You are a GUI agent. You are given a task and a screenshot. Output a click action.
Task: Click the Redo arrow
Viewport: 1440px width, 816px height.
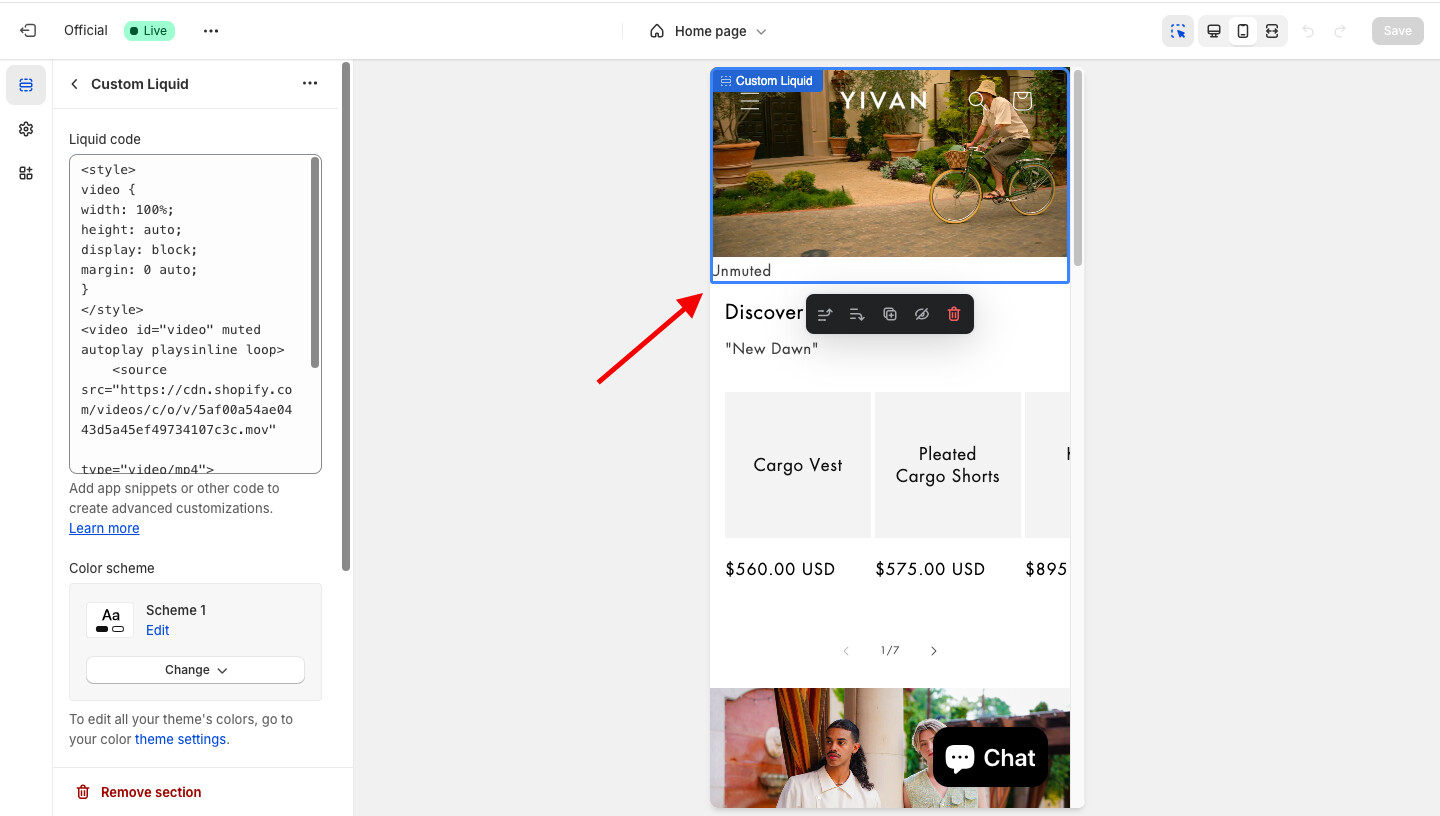[x=1340, y=31]
